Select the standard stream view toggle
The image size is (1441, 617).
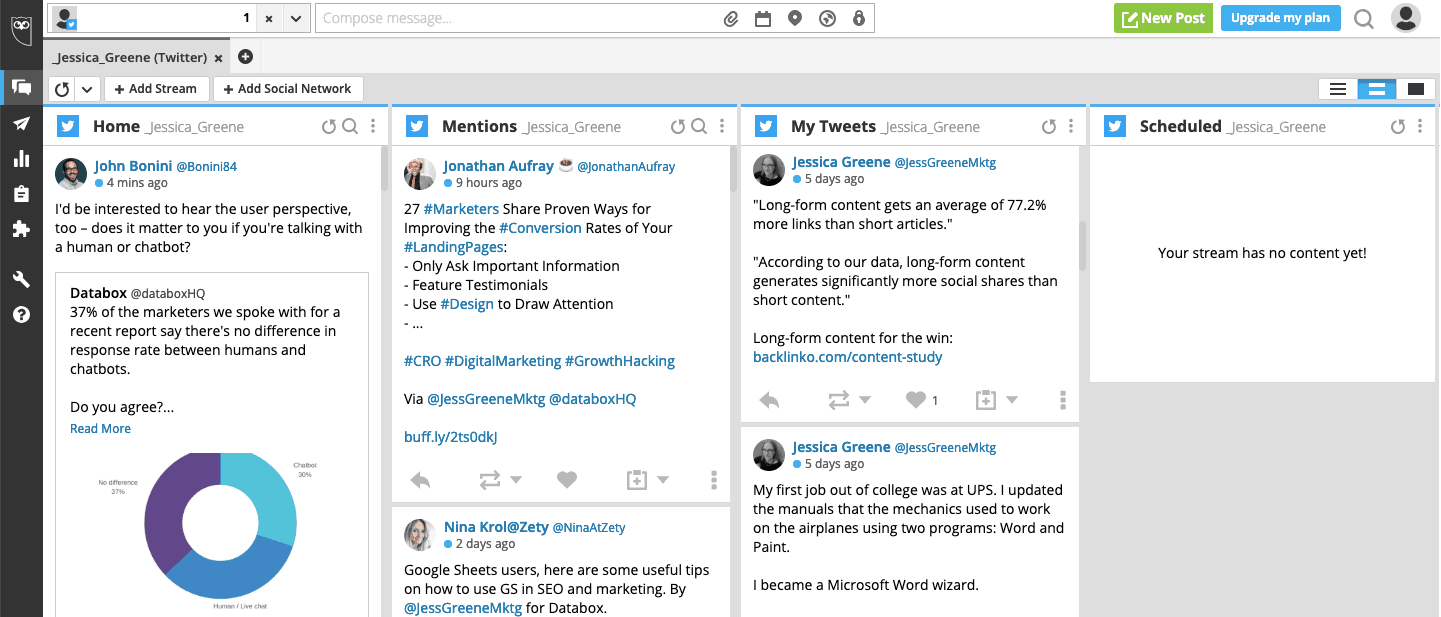click(x=1377, y=89)
